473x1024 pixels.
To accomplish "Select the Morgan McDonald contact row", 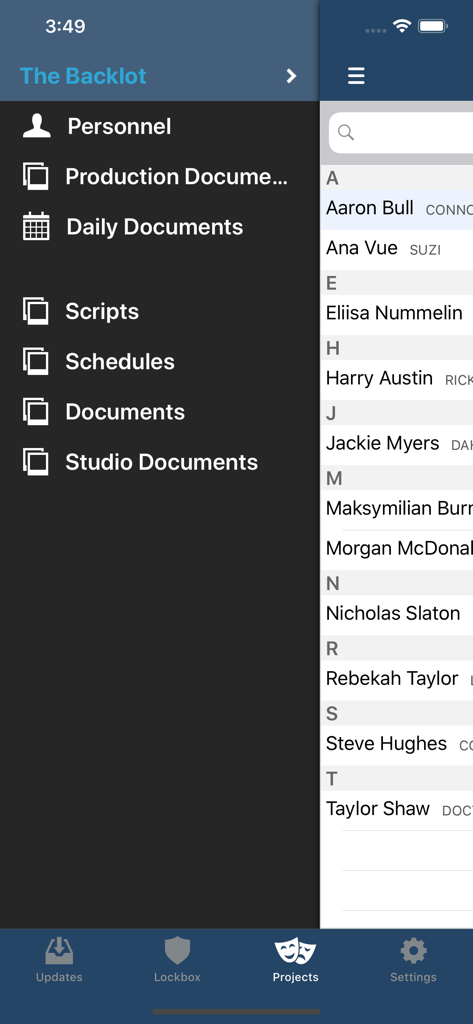I will (x=397, y=549).
